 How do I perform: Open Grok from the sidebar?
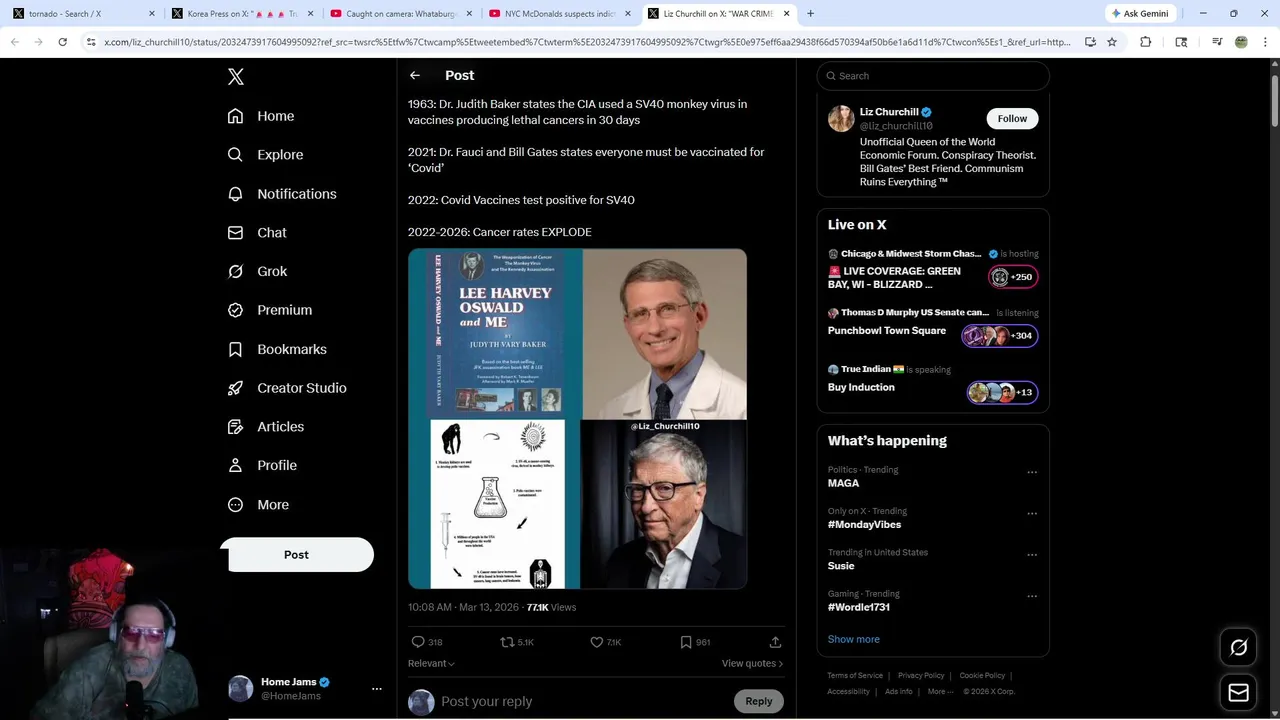pos(257,271)
